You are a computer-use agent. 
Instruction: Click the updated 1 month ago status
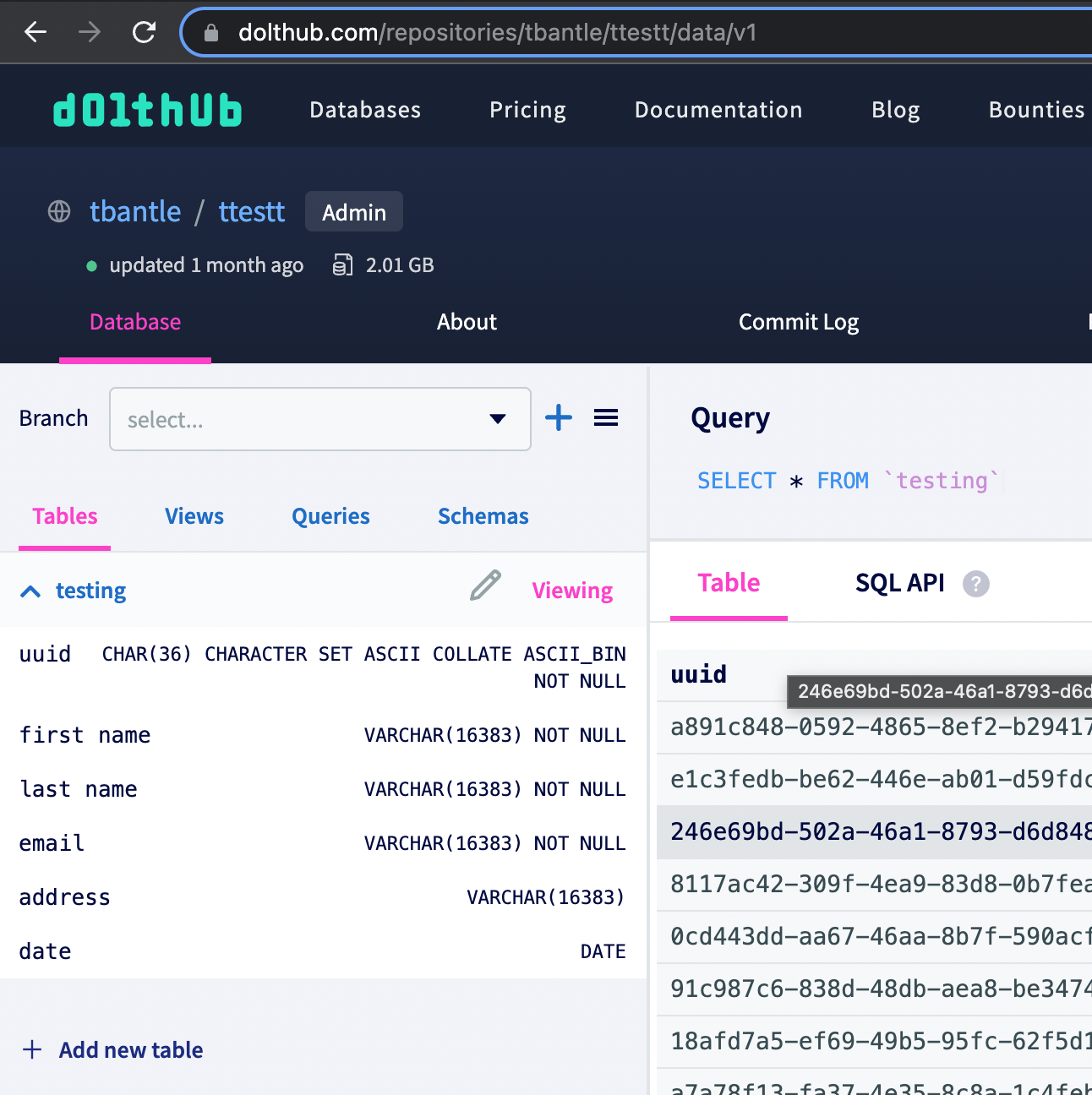coord(206,265)
